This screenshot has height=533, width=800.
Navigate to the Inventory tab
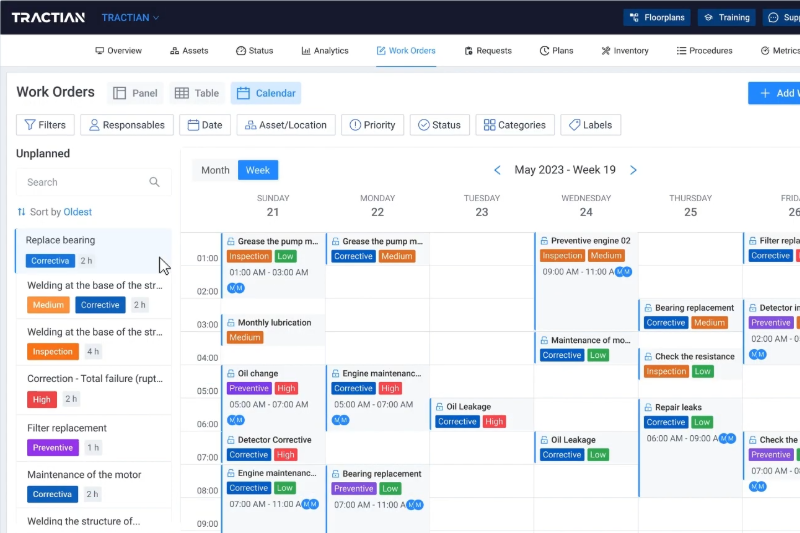624,50
